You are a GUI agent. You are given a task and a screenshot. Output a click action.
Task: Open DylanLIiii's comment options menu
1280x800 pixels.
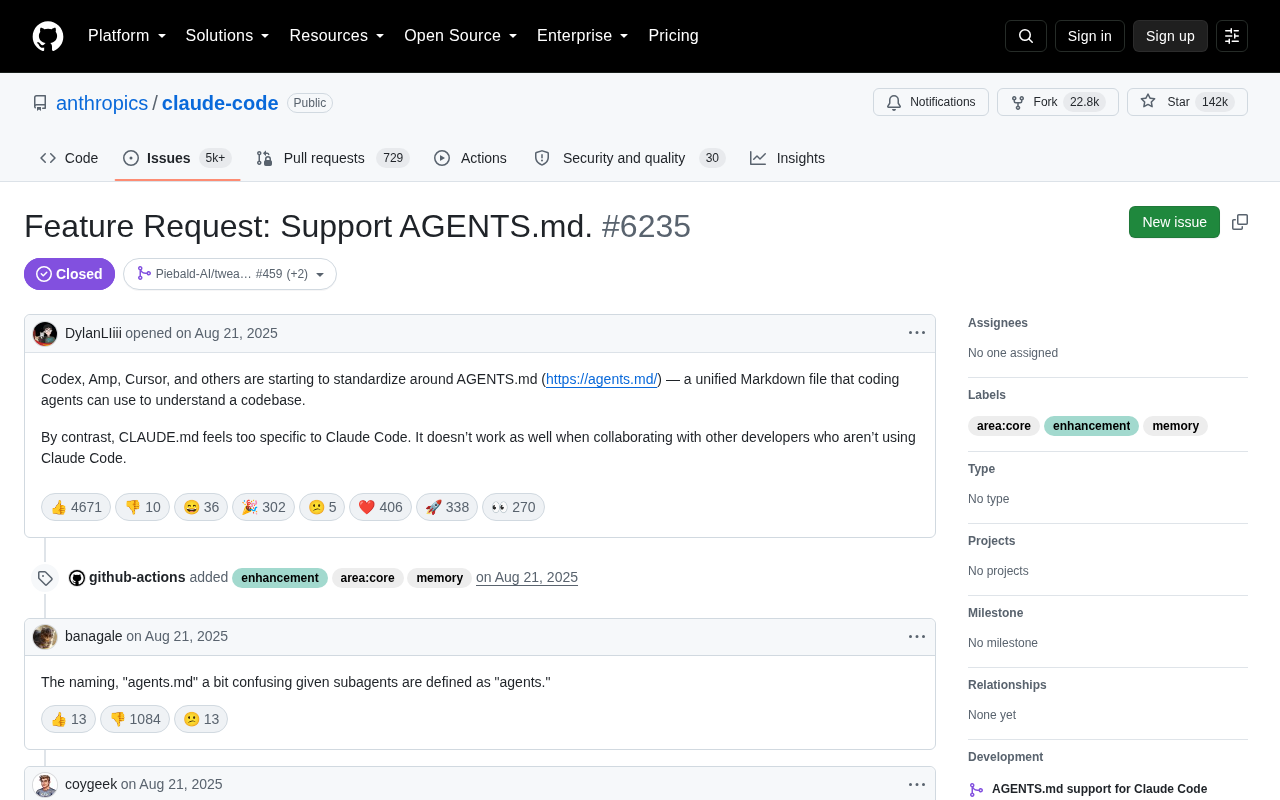pos(917,333)
